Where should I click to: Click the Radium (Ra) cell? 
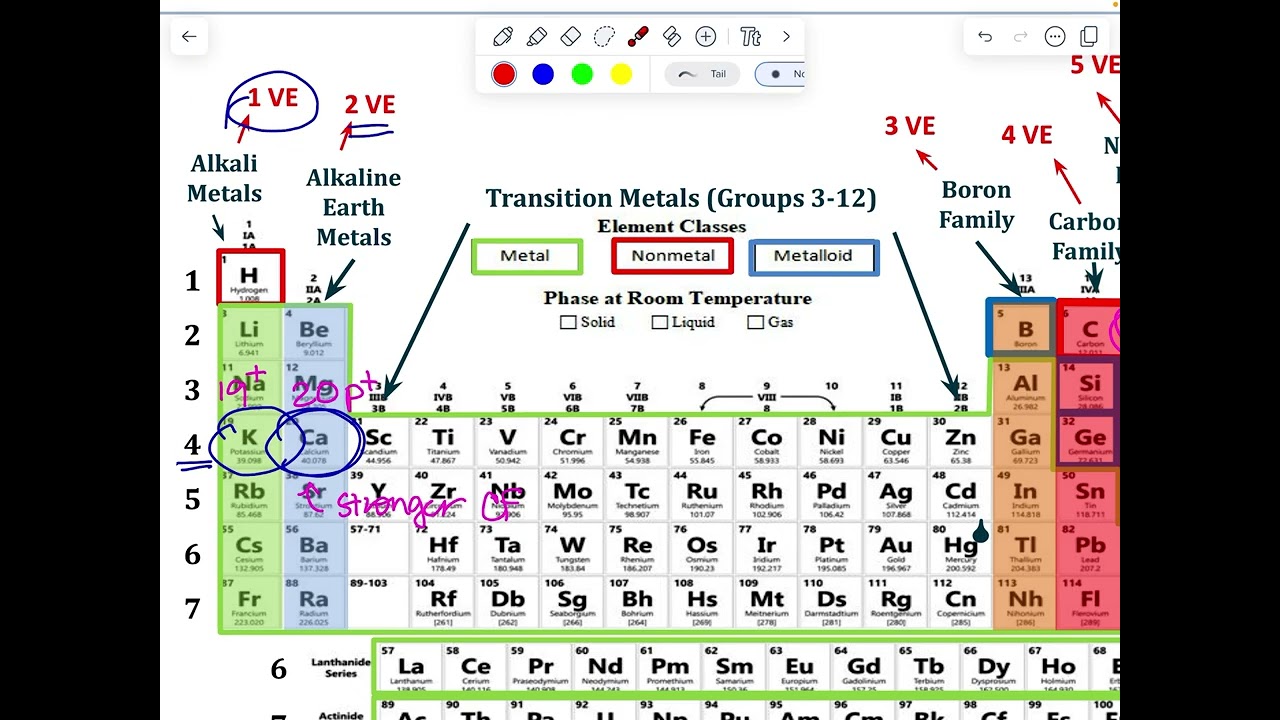[x=314, y=603]
